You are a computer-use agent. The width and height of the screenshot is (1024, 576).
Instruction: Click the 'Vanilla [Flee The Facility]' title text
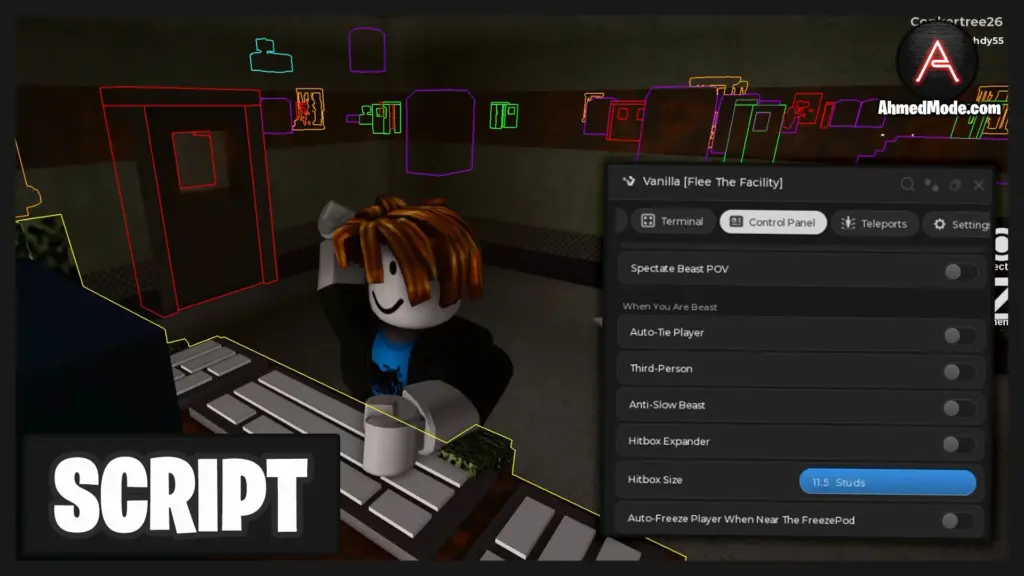712,182
